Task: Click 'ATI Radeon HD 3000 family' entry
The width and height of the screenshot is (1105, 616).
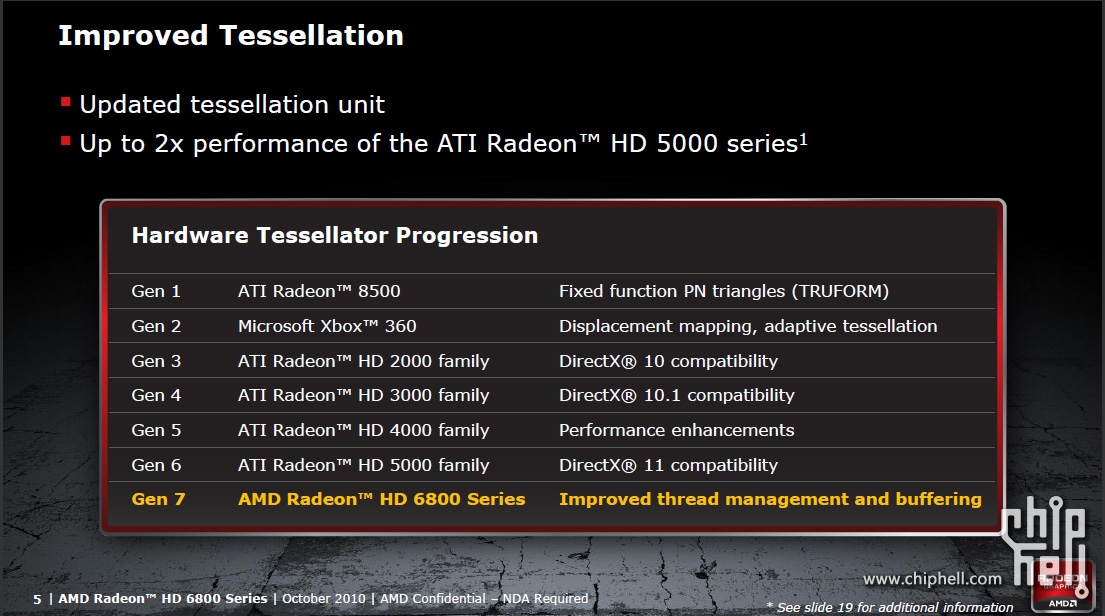Action: pyautogui.click(x=363, y=396)
